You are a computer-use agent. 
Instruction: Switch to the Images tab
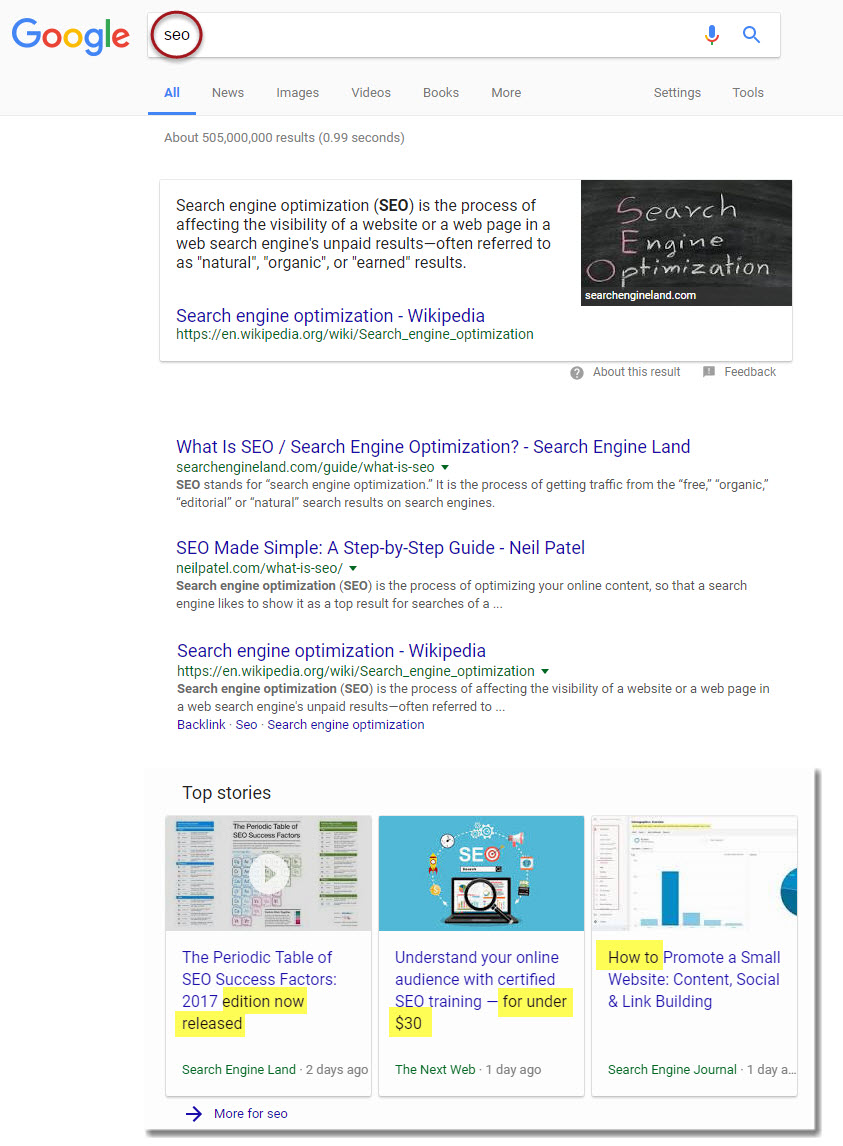coord(298,93)
